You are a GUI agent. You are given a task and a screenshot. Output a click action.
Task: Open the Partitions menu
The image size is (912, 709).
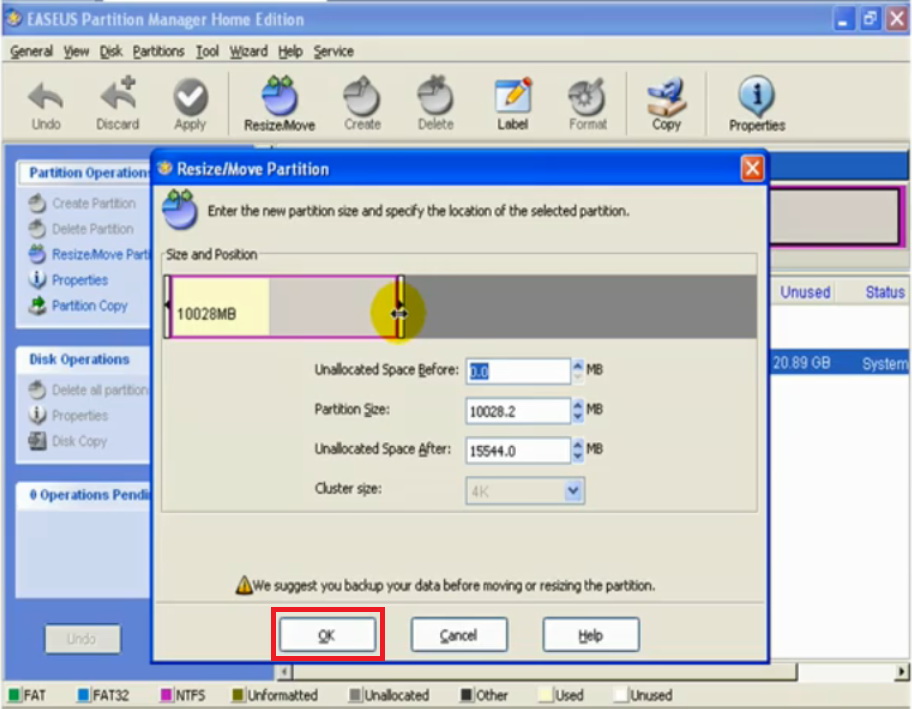click(x=158, y=51)
